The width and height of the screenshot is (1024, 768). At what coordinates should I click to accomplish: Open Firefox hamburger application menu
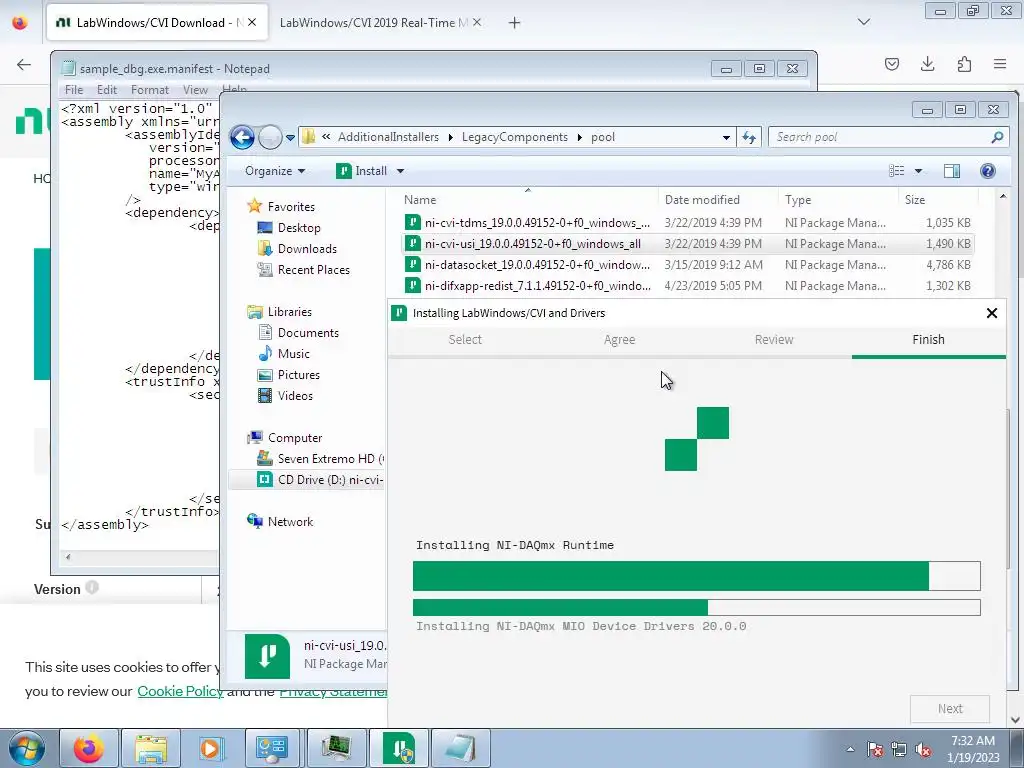click(x=1000, y=64)
